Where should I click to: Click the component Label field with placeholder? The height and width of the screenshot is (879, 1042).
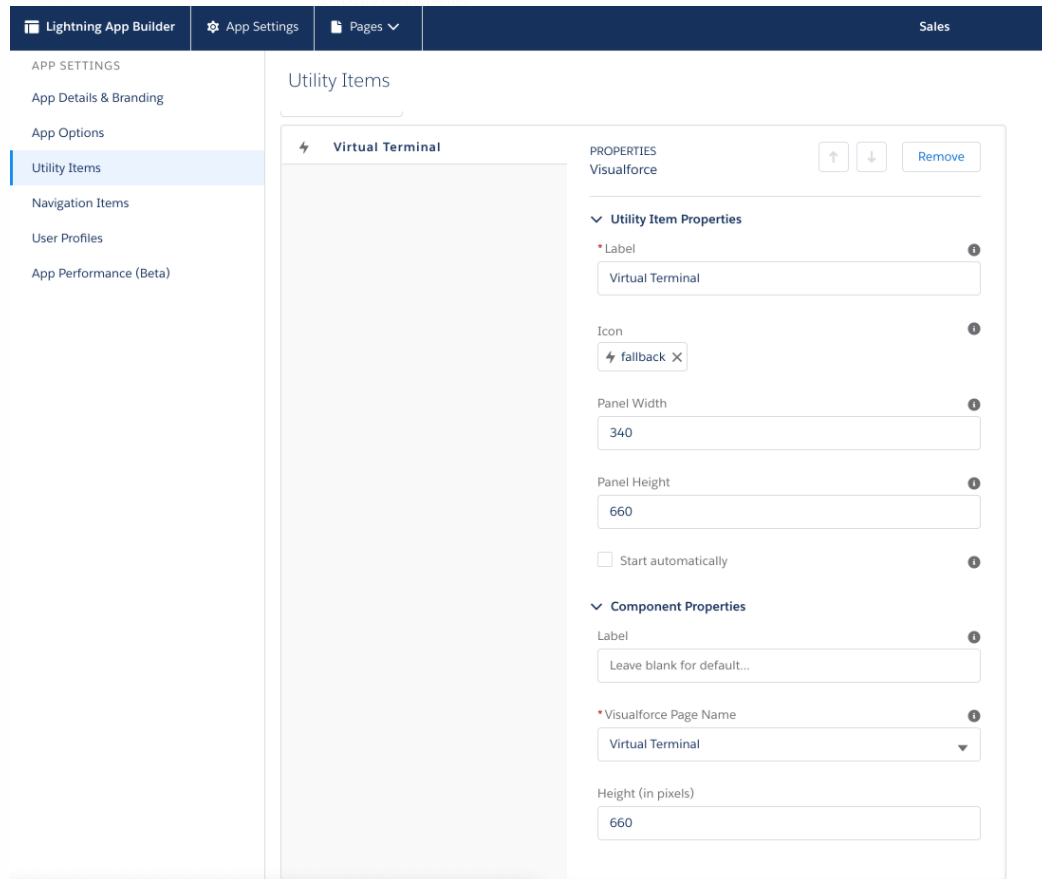tap(788, 666)
